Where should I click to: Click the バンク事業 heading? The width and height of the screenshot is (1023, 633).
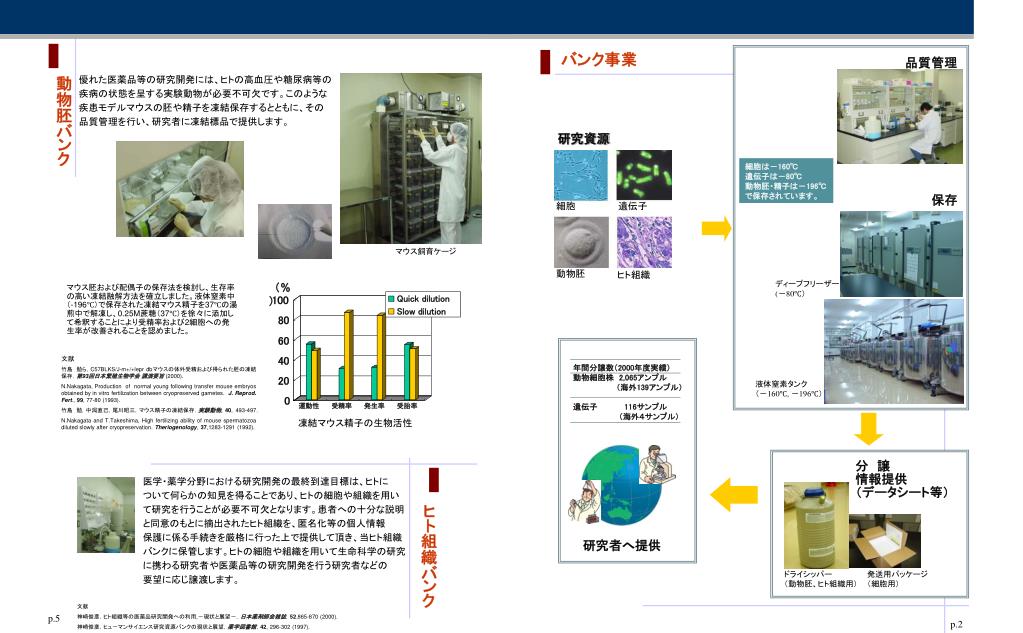(x=598, y=60)
